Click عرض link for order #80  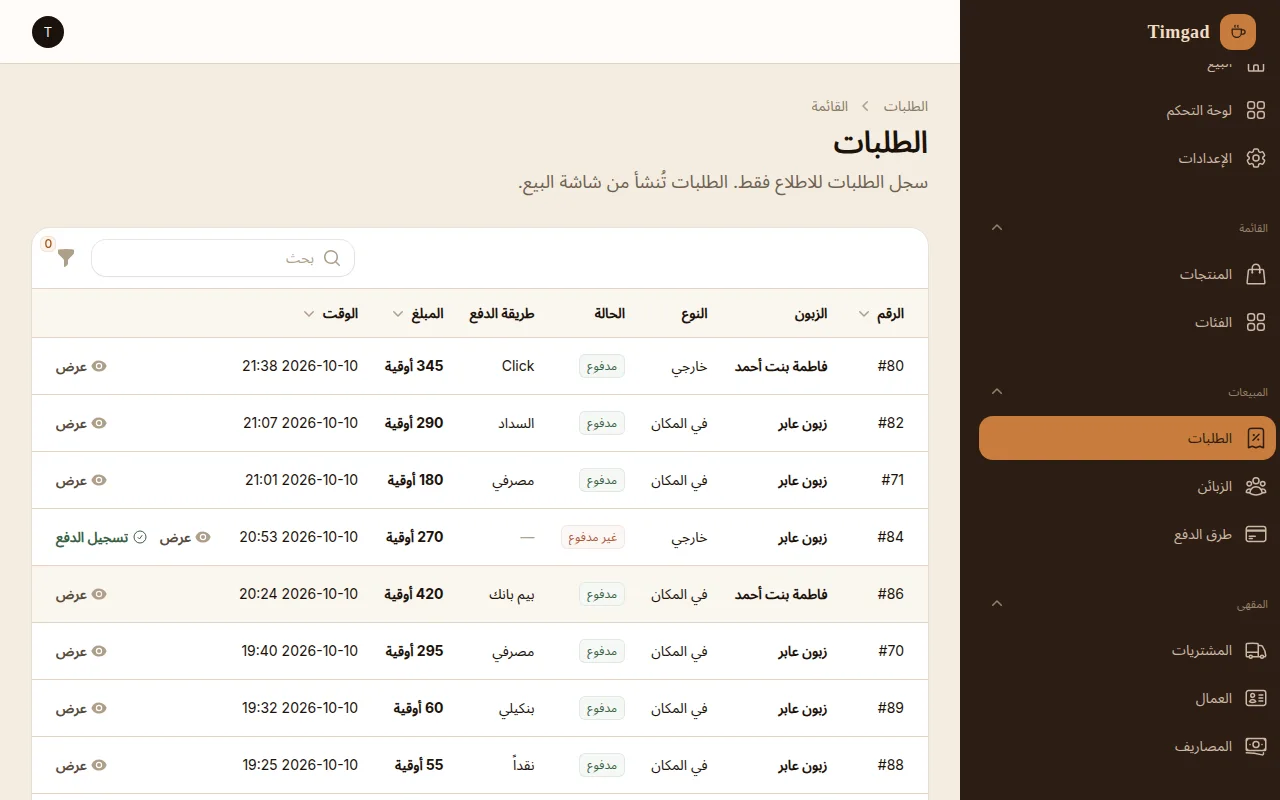80,366
